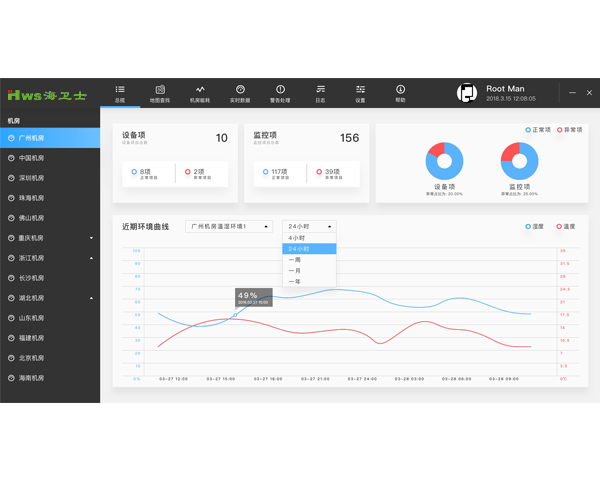Click the icon beside 深圳机房
Screen dimensions: 600x500
(11, 178)
